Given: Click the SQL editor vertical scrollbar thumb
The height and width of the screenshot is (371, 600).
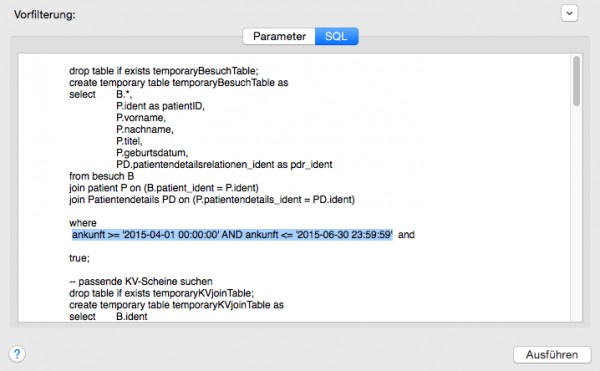Looking at the screenshot, I should pos(576,81).
